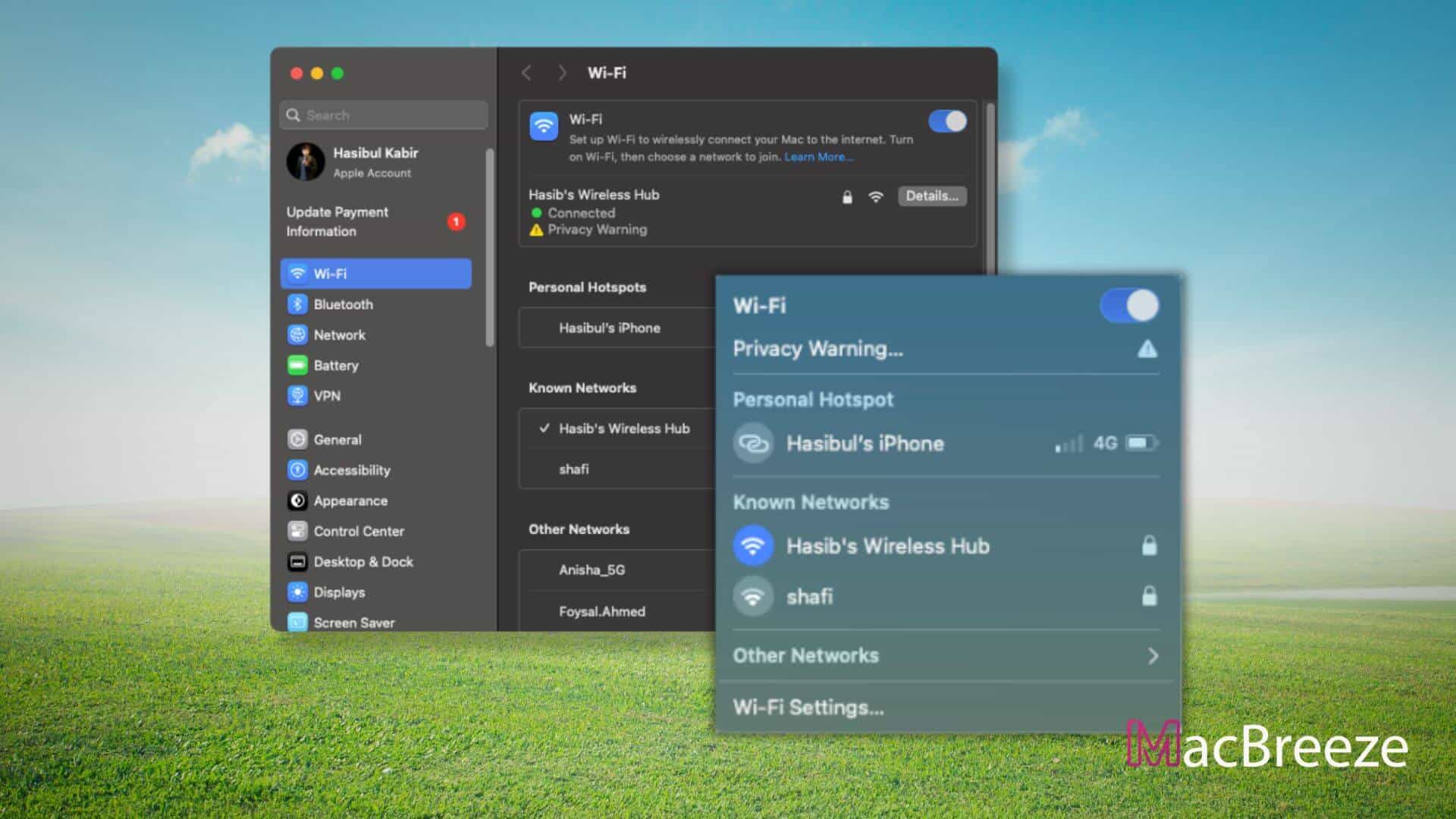
Task: Click the Hasibul's iPhone personal hotspot icon
Action: (x=752, y=443)
